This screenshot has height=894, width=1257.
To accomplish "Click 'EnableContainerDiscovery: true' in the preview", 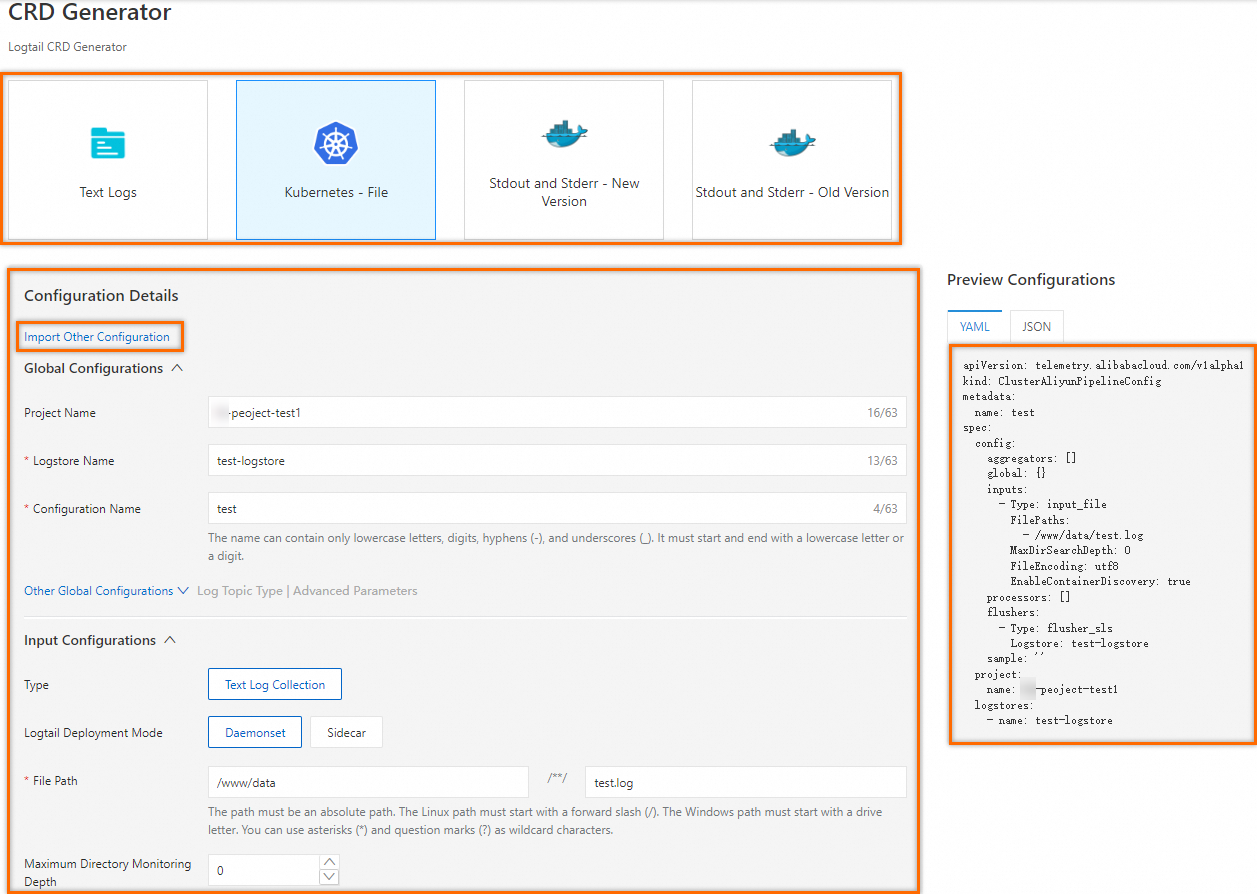I will (1100, 581).
